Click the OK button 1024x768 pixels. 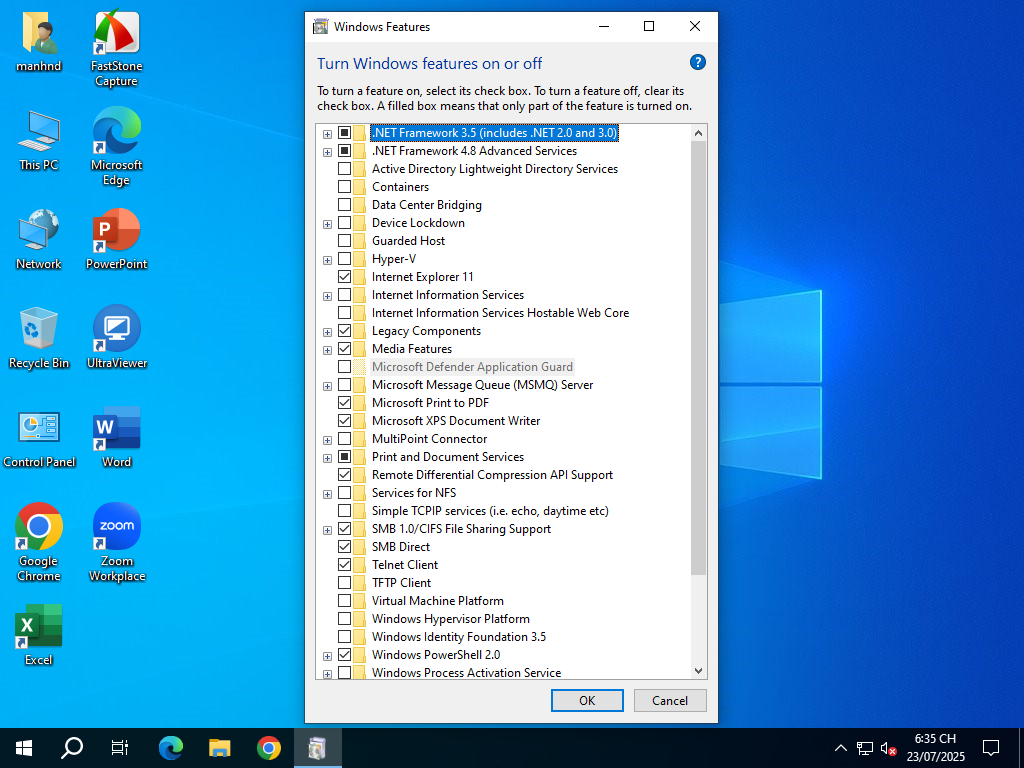587,700
